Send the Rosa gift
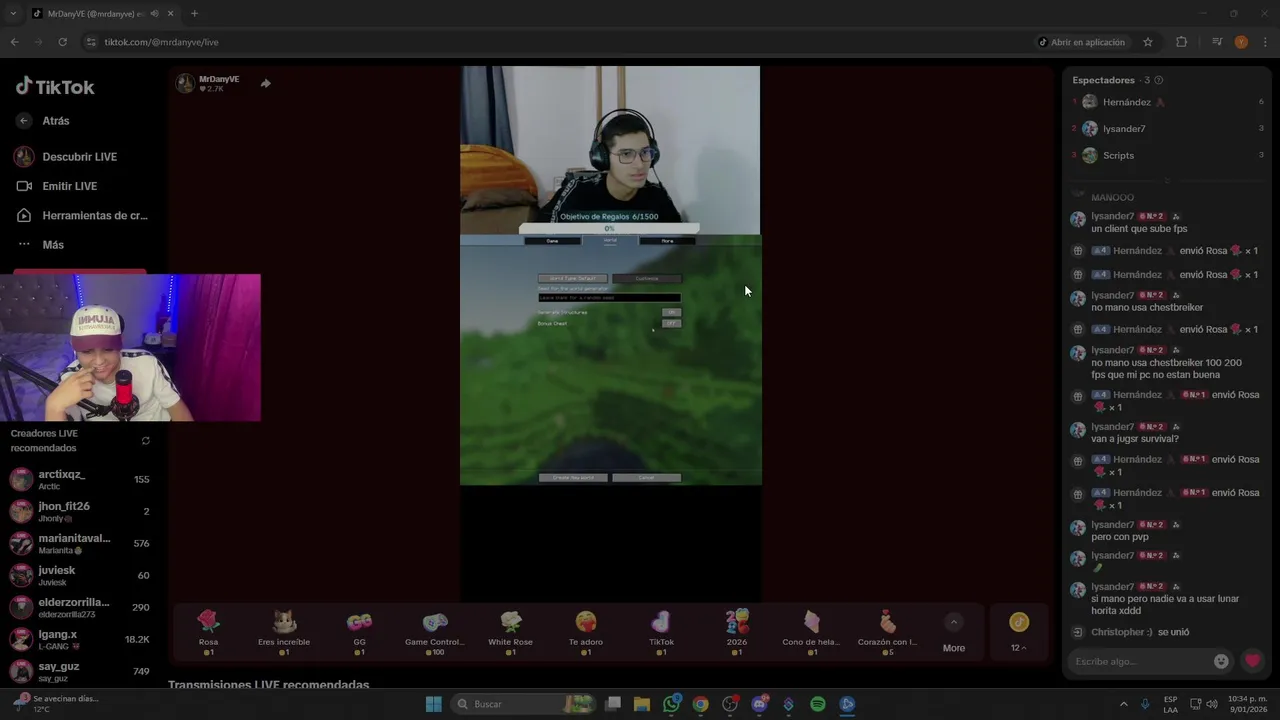Viewport: 1280px width, 720px height. click(x=208, y=632)
